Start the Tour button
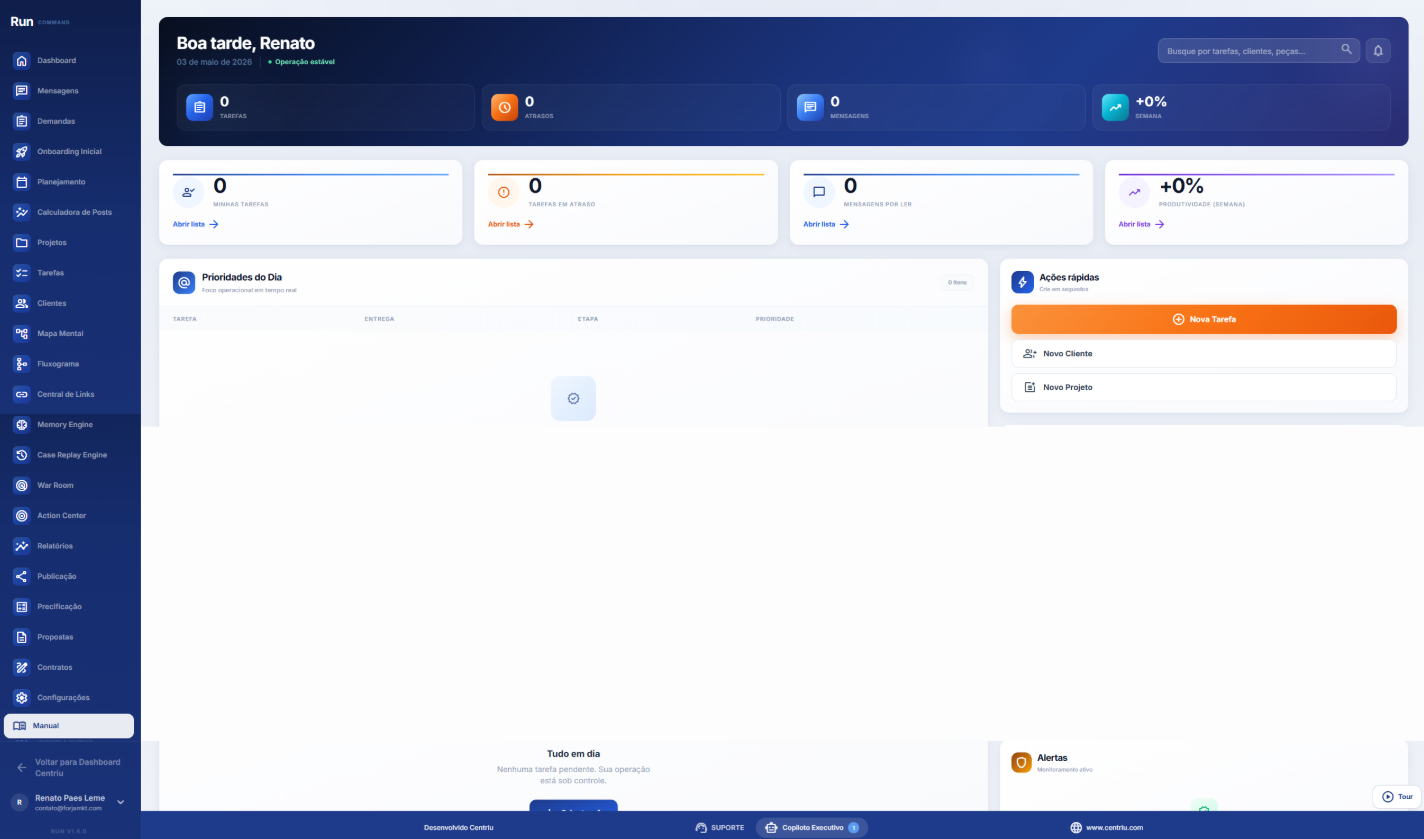 pos(1397,797)
